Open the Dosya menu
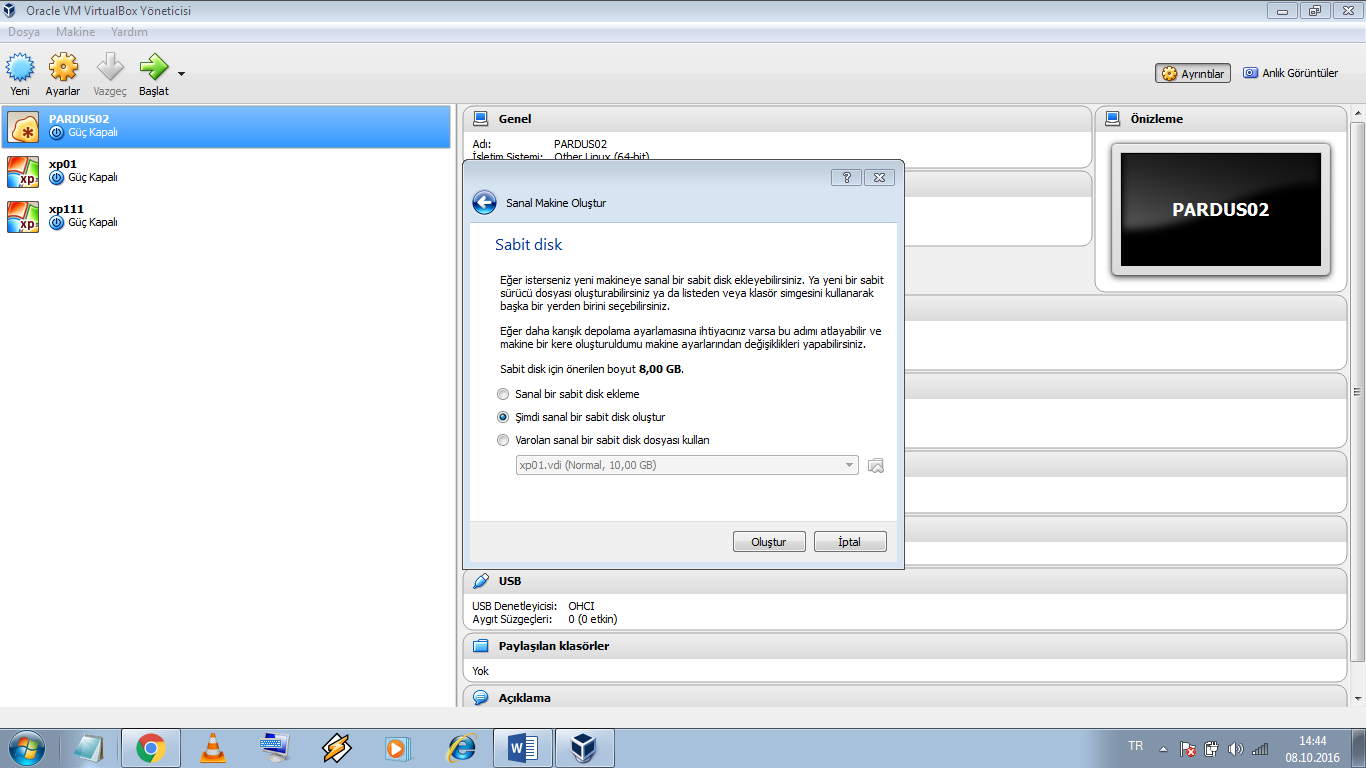Viewport: 1366px width, 768px height. tap(24, 32)
